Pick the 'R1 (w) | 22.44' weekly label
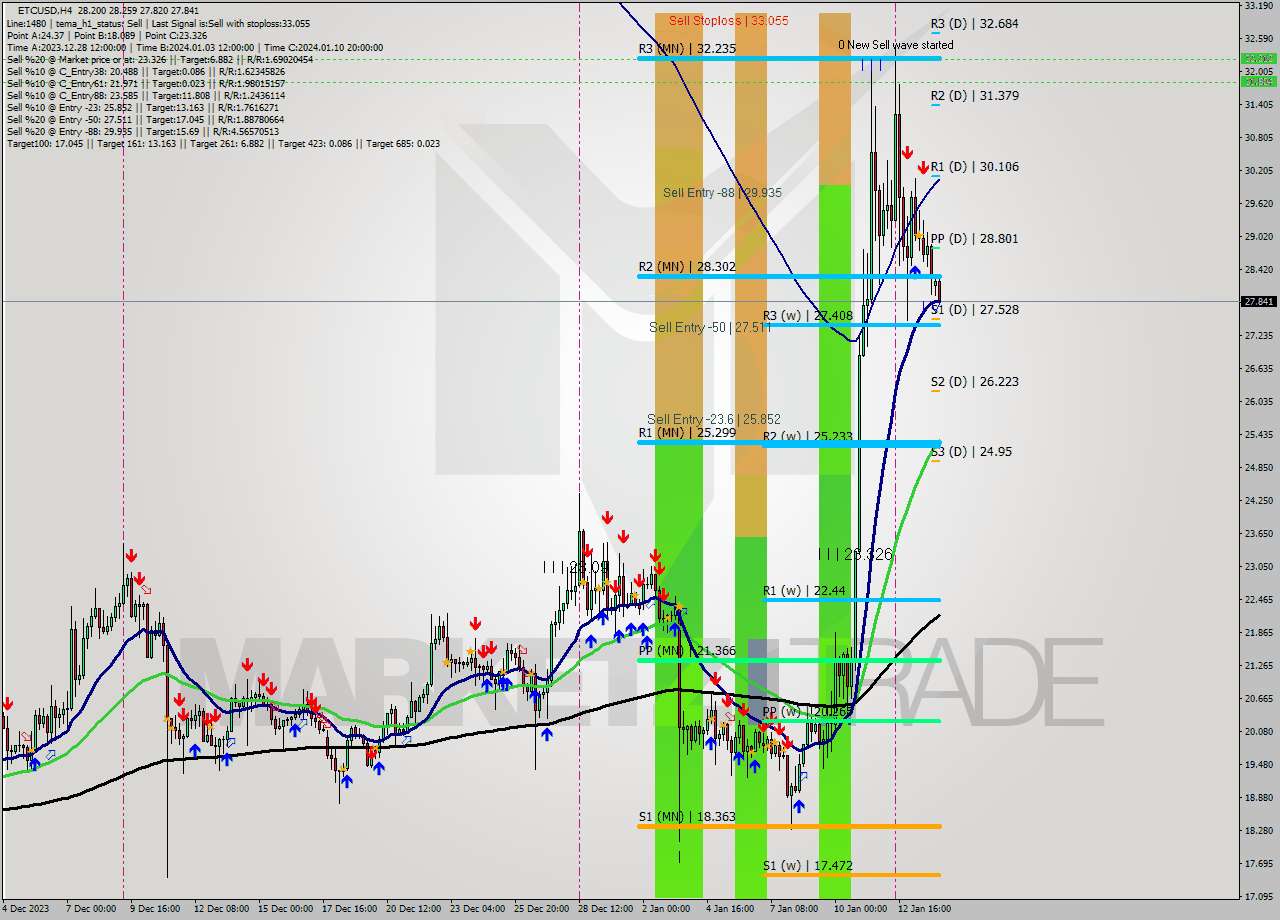This screenshot has width=1280, height=920. point(804,591)
